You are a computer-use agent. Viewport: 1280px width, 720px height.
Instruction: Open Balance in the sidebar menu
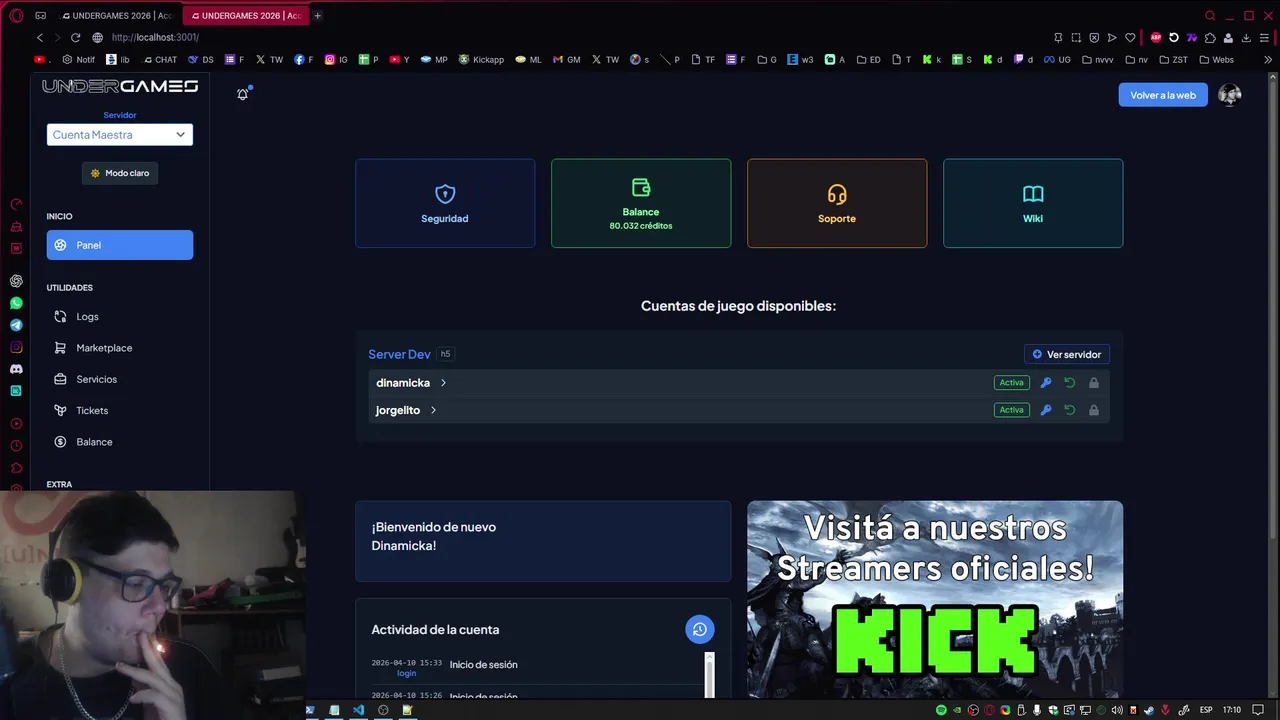click(120, 442)
